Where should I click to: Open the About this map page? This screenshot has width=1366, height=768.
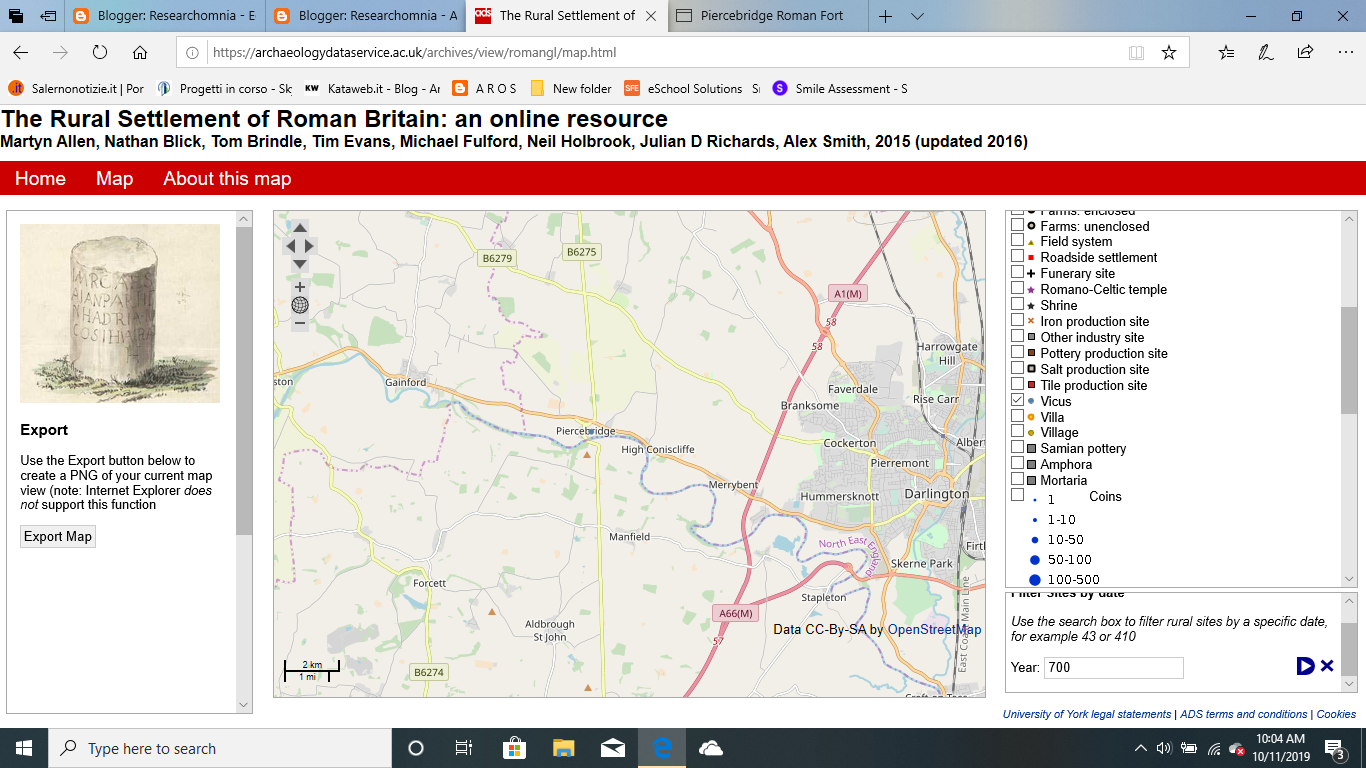tap(225, 178)
